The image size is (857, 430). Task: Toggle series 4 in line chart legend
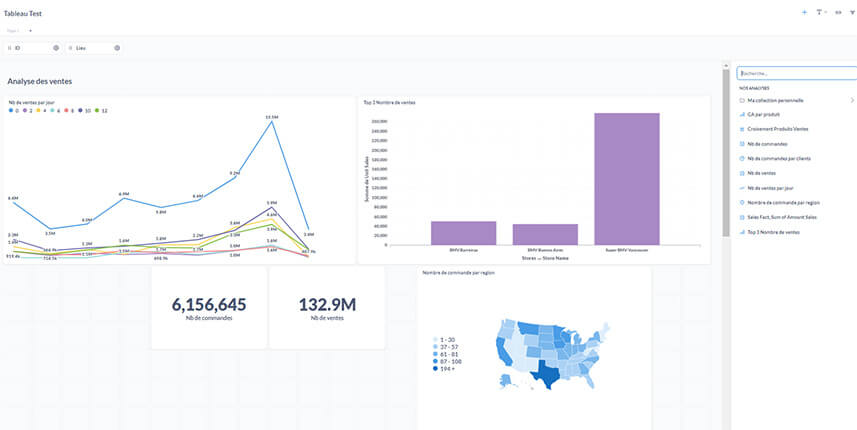coord(41,110)
